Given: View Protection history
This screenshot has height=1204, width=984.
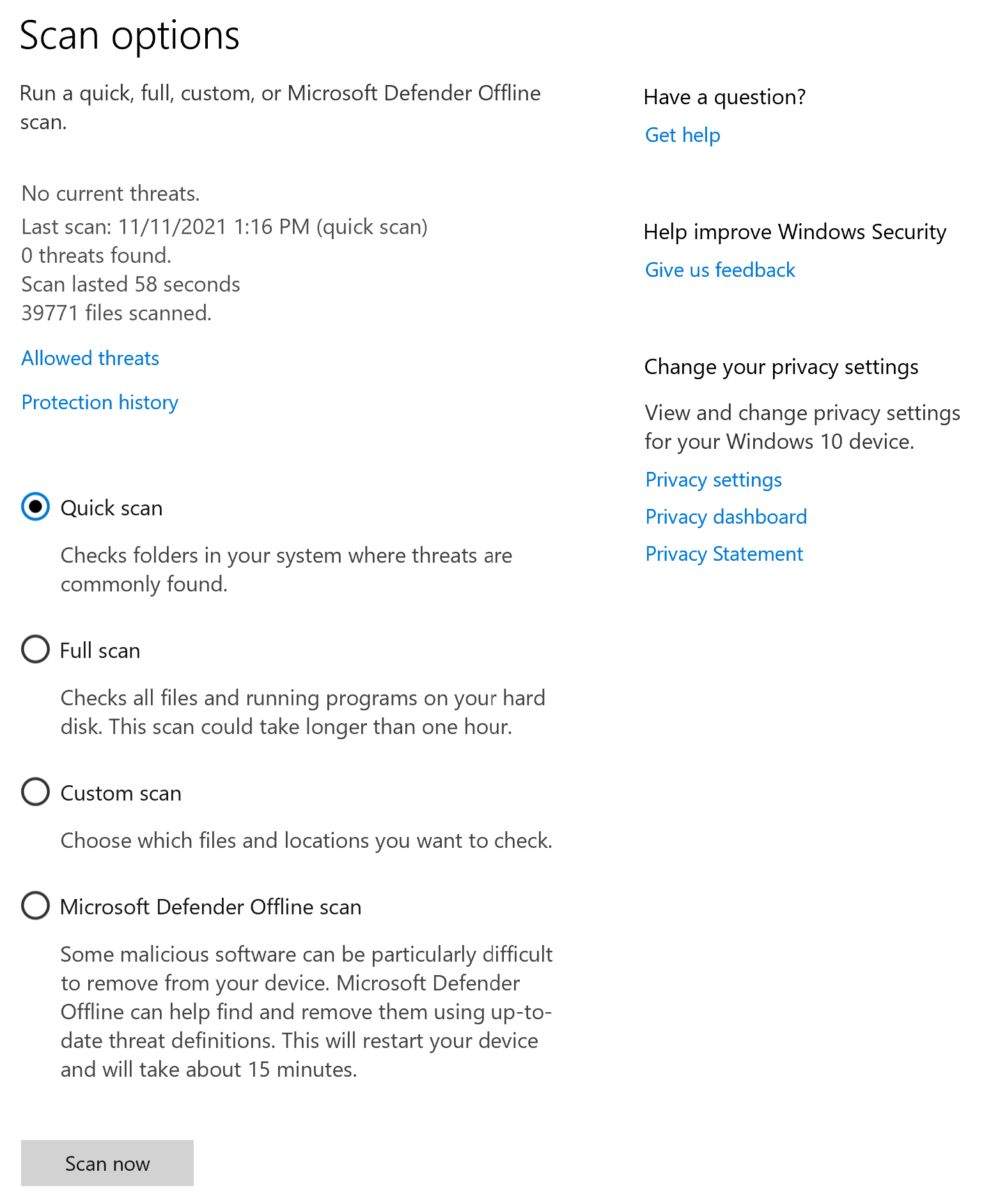Looking at the screenshot, I should point(100,402).
